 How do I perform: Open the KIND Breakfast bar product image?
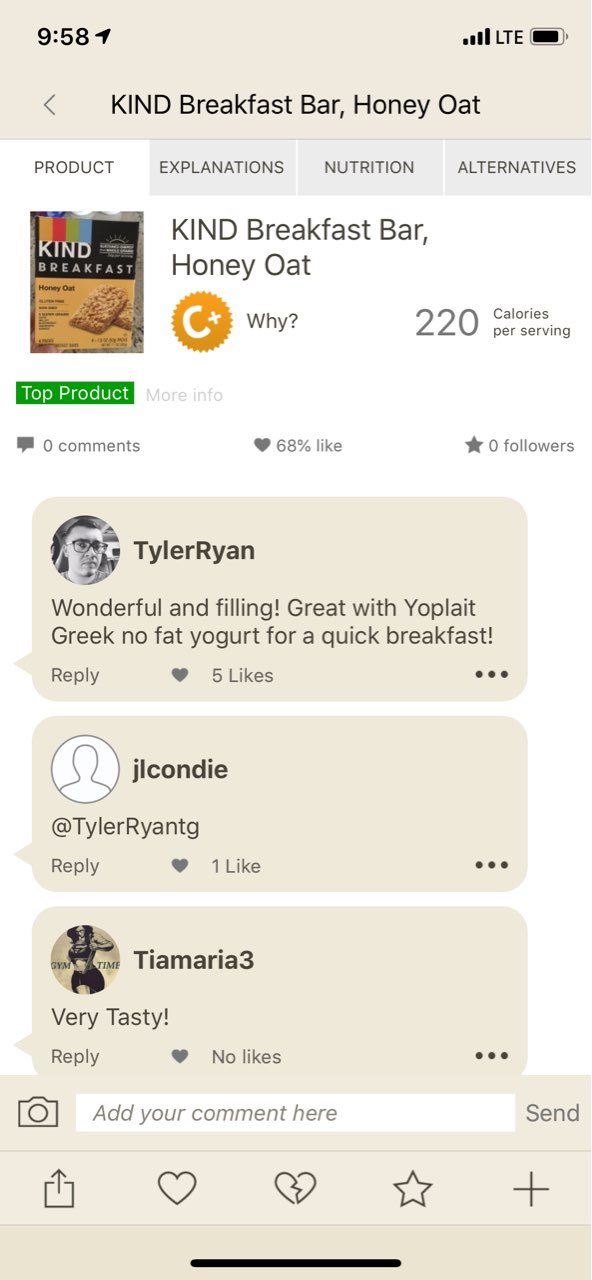[x=87, y=282]
